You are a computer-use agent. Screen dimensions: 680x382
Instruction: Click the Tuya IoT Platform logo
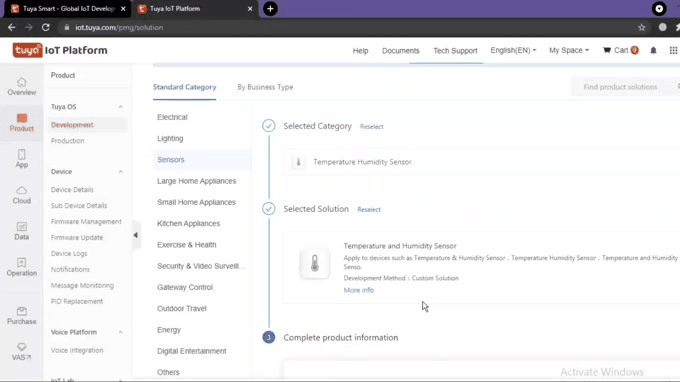[x=60, y=50]
